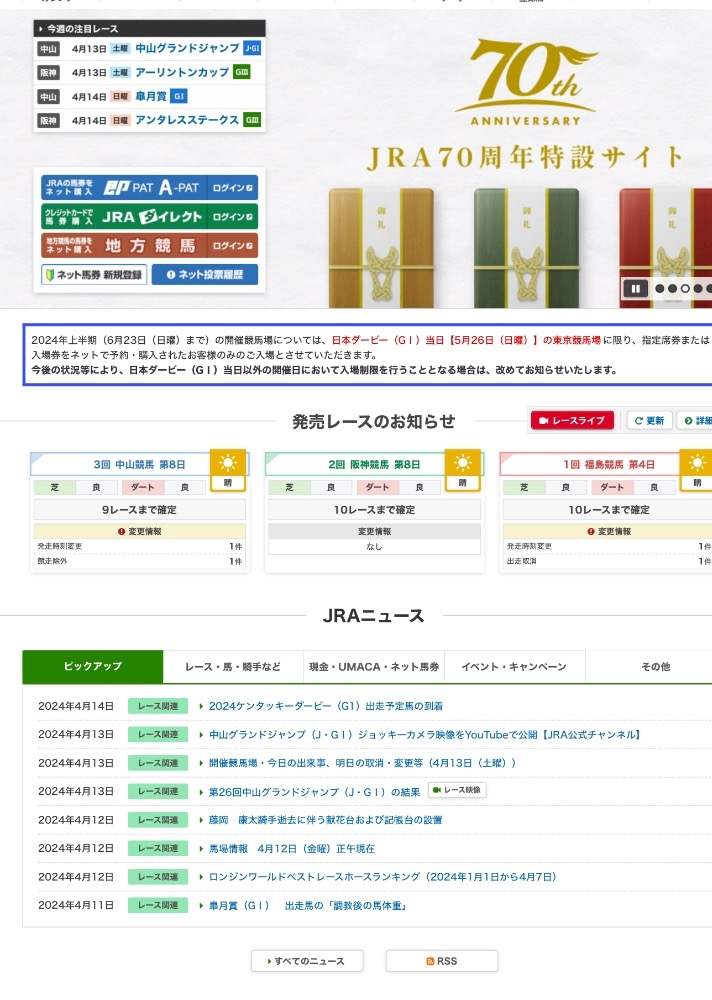This screenshot has height=1000, width=712.
Task: Select the ピックアップ news tab
Action: pyautogui.click(x=93, y=666)
